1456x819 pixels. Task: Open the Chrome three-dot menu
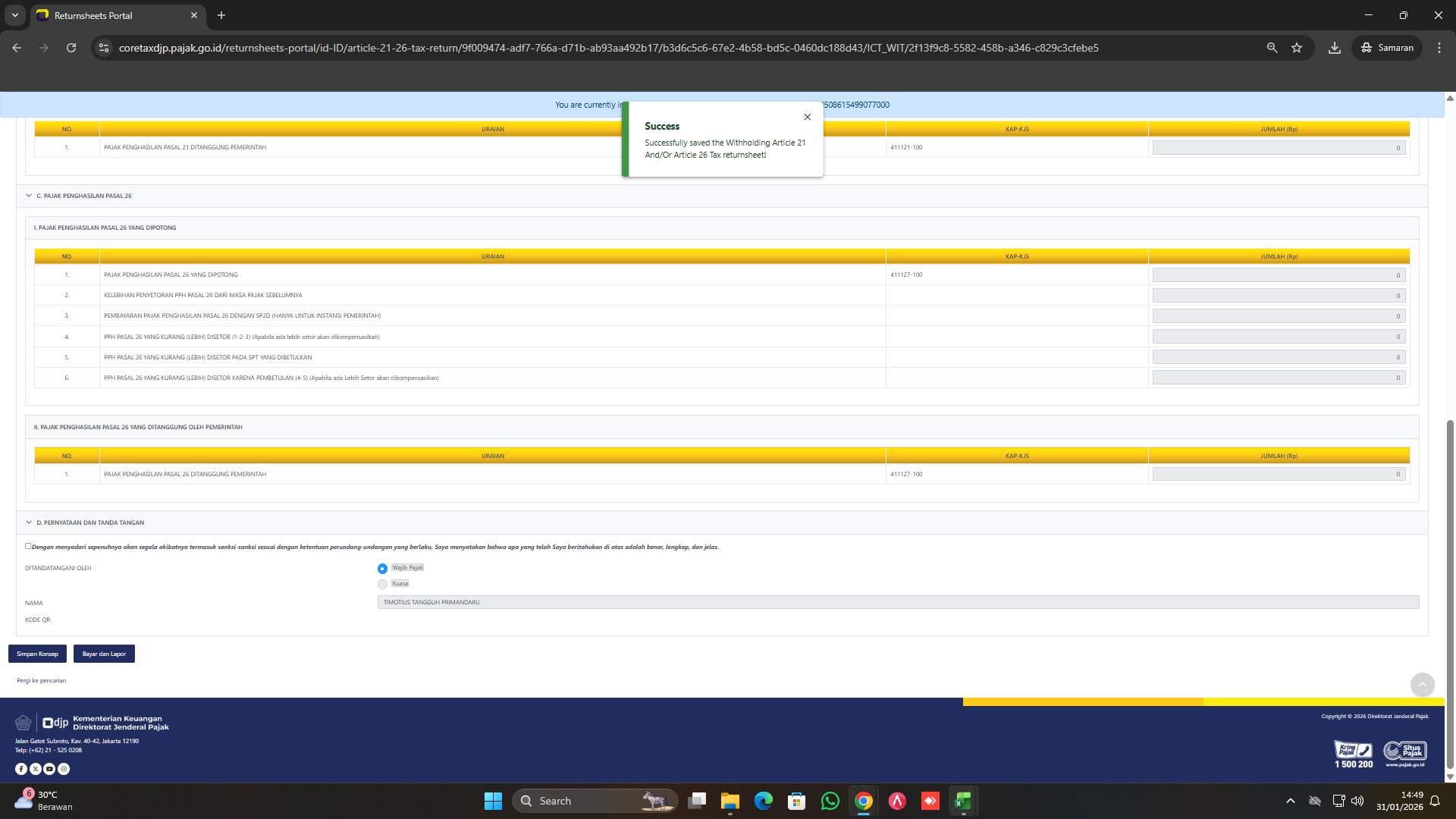click(1439, 47)
